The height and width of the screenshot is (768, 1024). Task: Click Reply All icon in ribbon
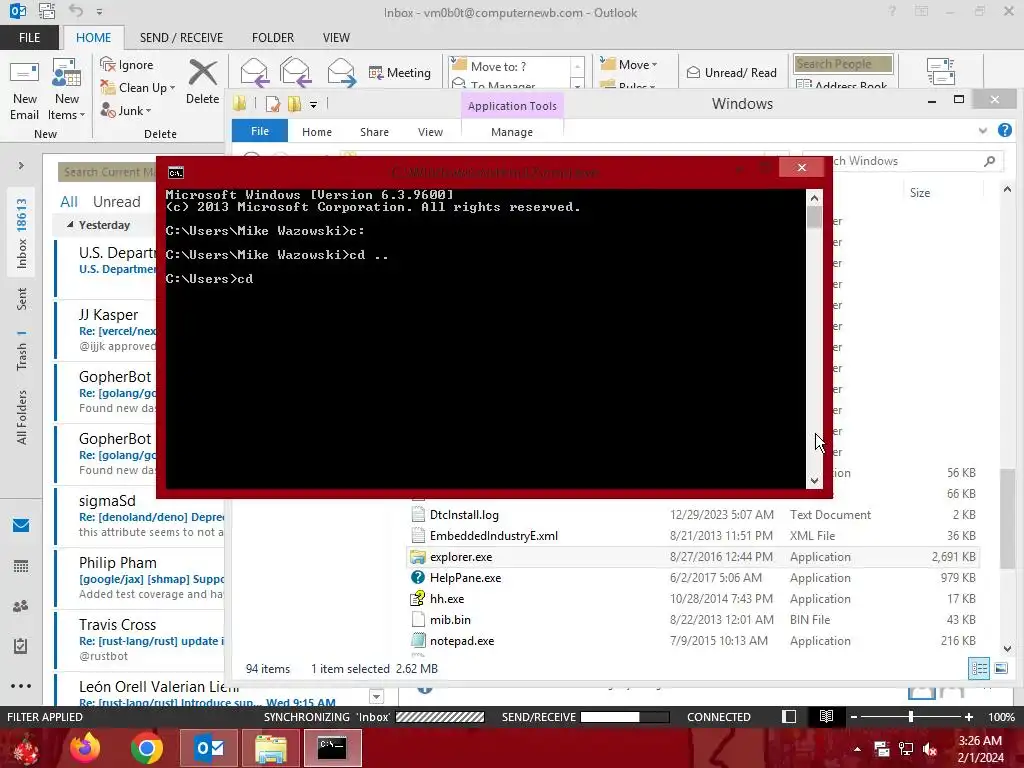click(x=295, y=72)
